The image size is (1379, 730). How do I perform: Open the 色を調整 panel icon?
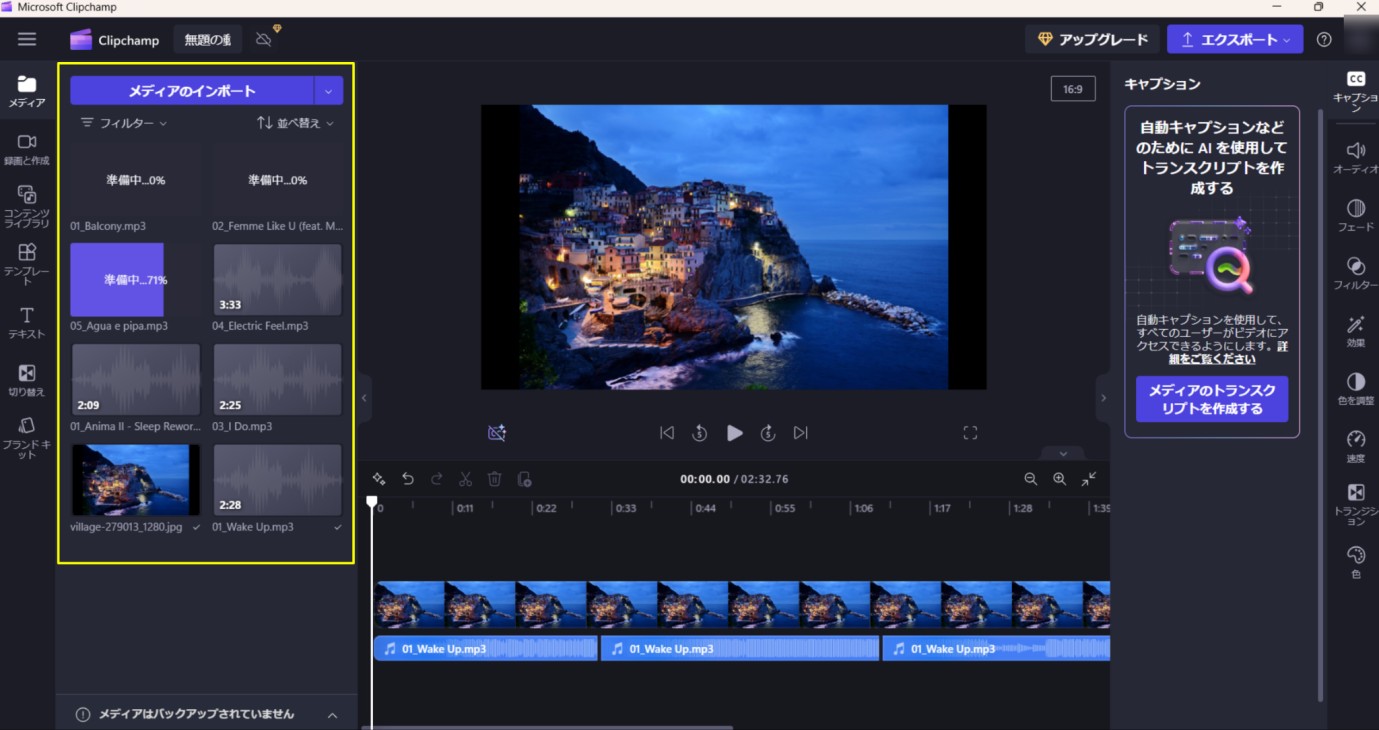[1356, 389]
